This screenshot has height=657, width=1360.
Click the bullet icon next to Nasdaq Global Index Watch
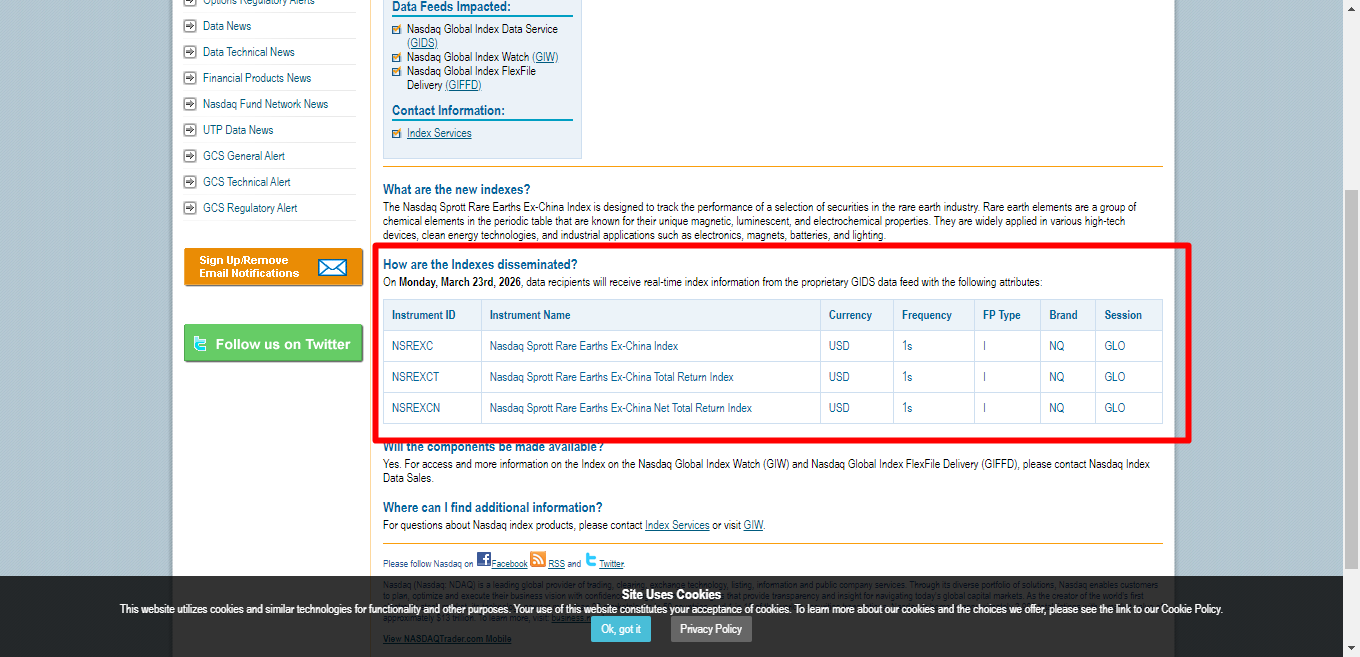(397, 58)
